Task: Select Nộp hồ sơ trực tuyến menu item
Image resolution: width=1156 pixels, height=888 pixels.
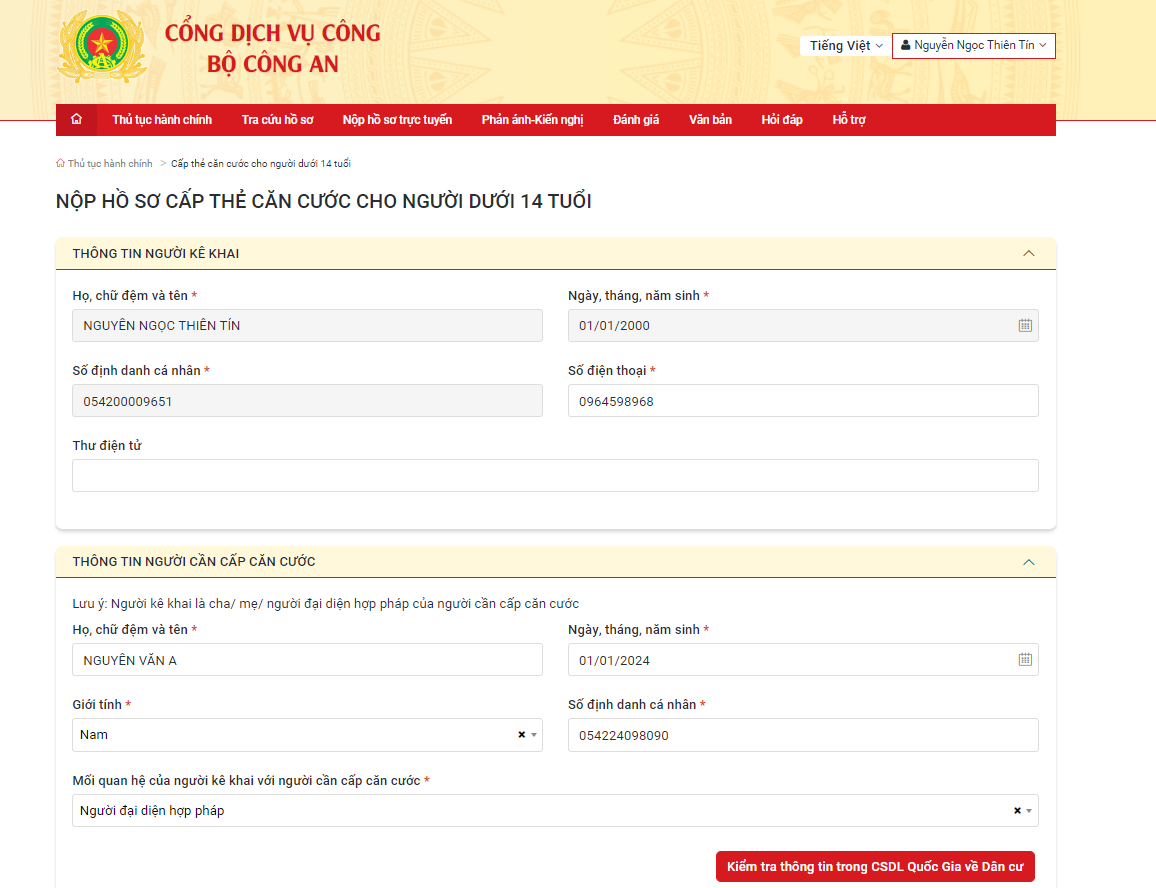Action: coord(397,120)
